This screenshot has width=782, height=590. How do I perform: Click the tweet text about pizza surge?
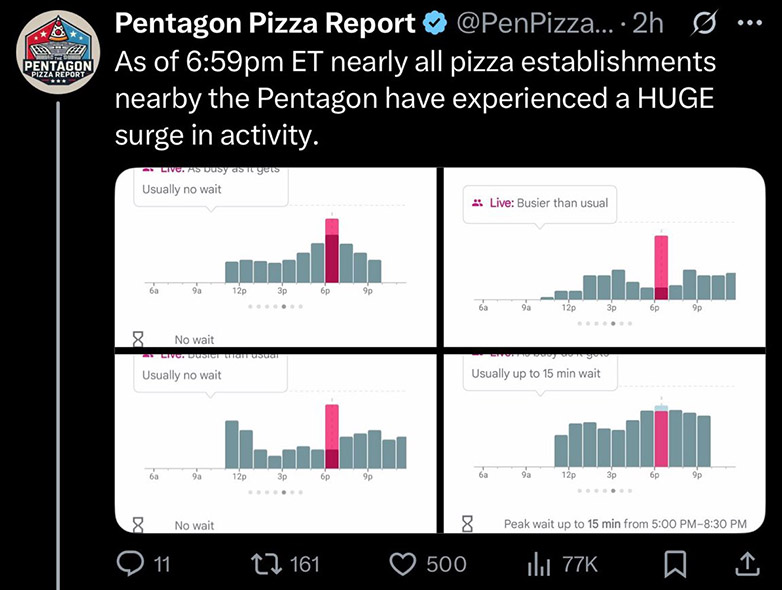(x=415, y=98)
